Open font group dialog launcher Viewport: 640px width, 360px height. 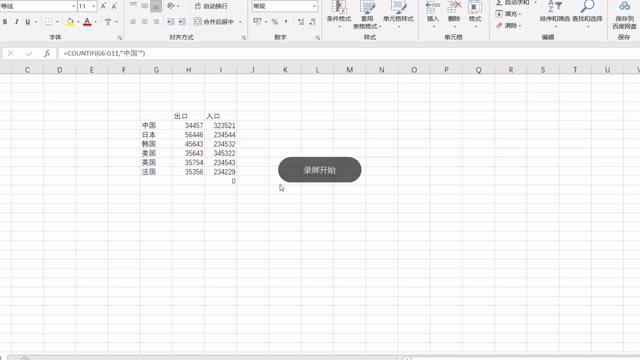(120, 38)
